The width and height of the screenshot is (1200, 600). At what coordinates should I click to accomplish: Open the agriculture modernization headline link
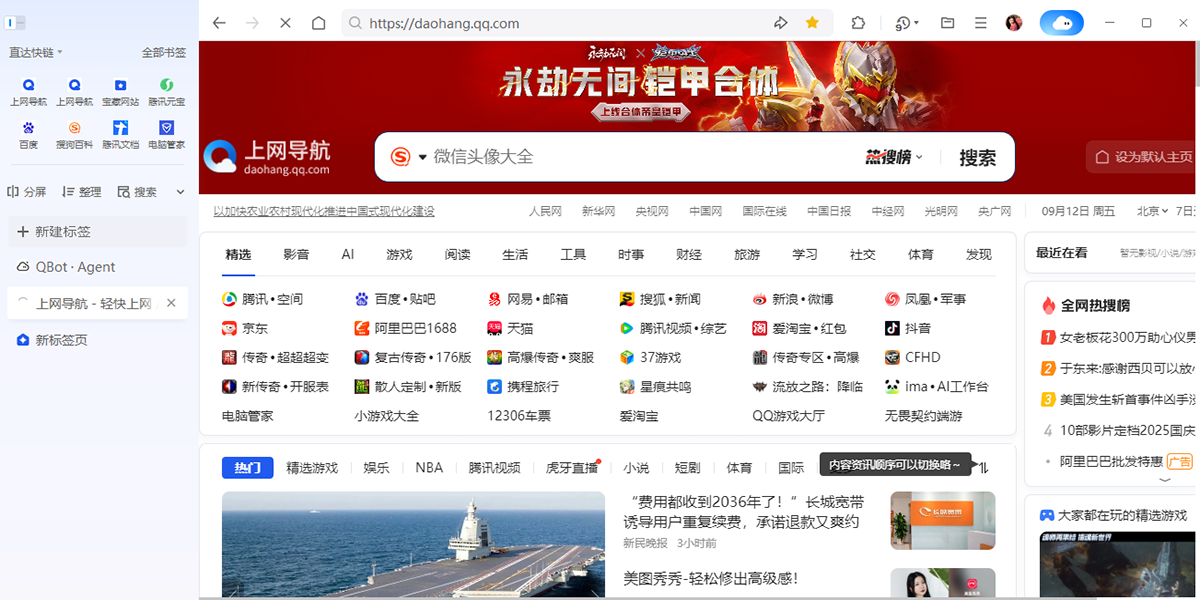(324, 211)
